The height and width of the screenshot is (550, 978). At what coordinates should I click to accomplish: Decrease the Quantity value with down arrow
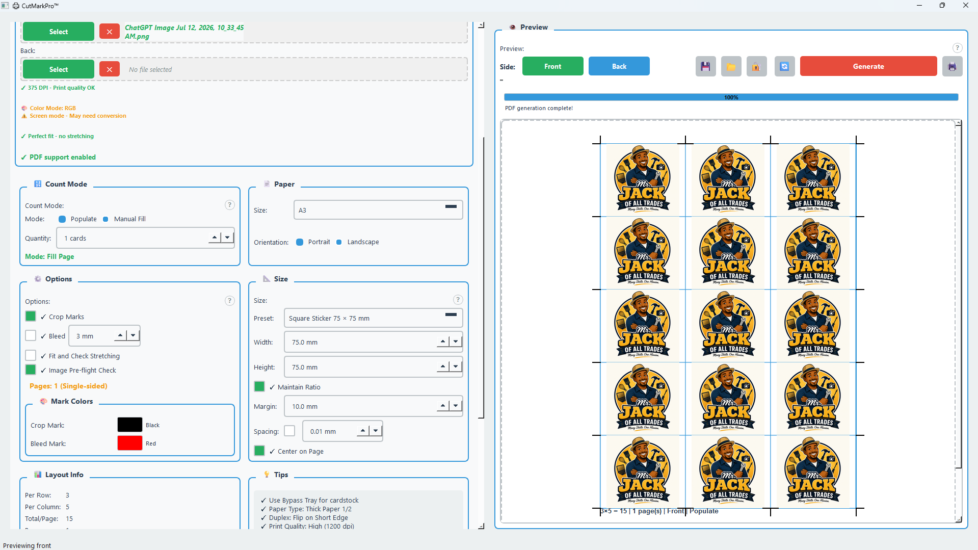(227, 238)
